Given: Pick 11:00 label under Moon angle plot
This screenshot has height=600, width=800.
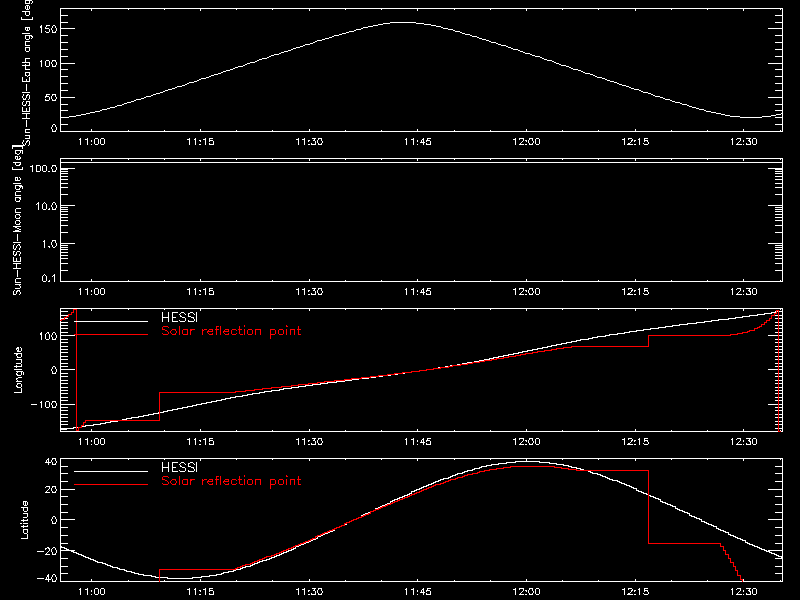Looking at the screenshot, I should point(92,292).
